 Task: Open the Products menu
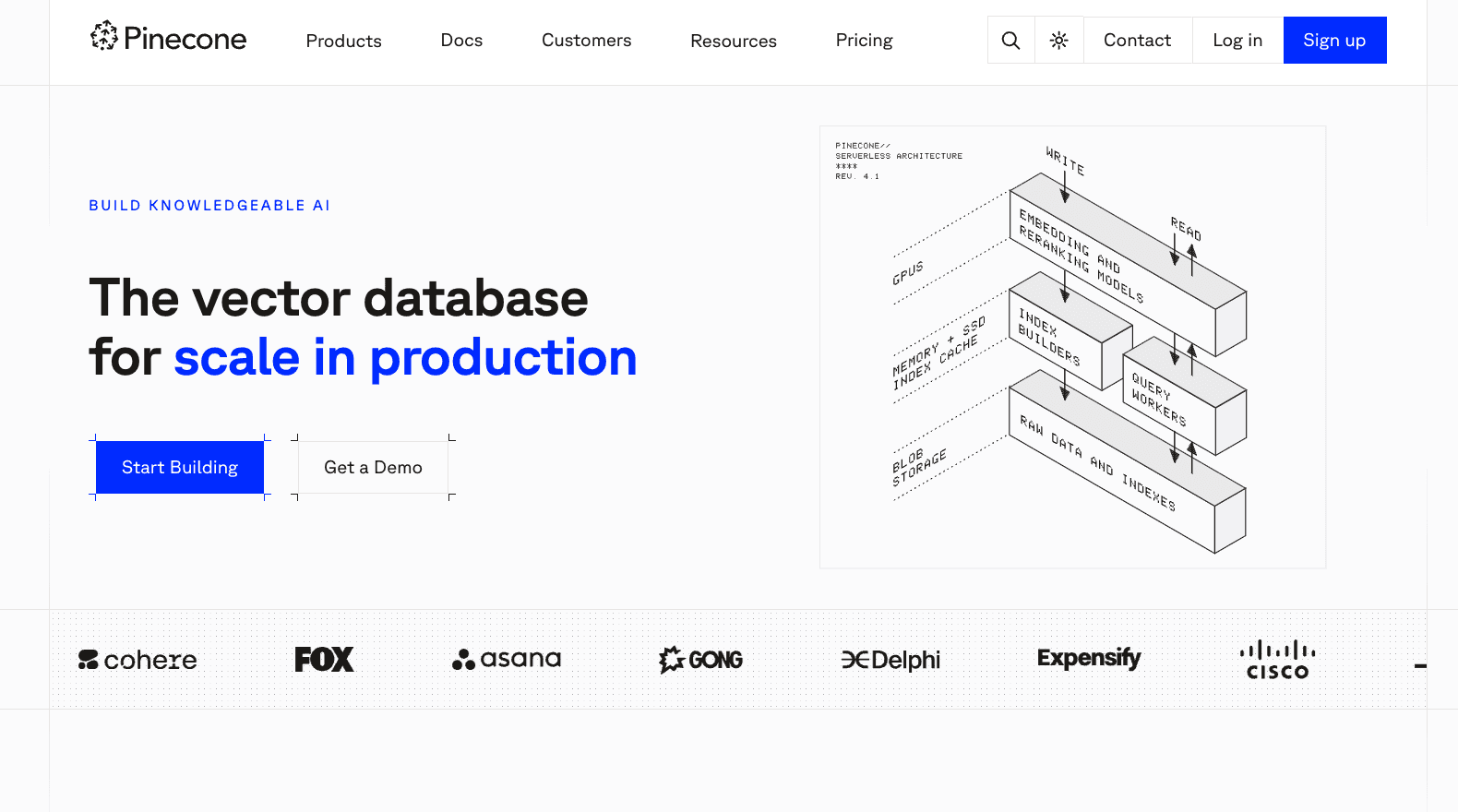click(343, 41)
